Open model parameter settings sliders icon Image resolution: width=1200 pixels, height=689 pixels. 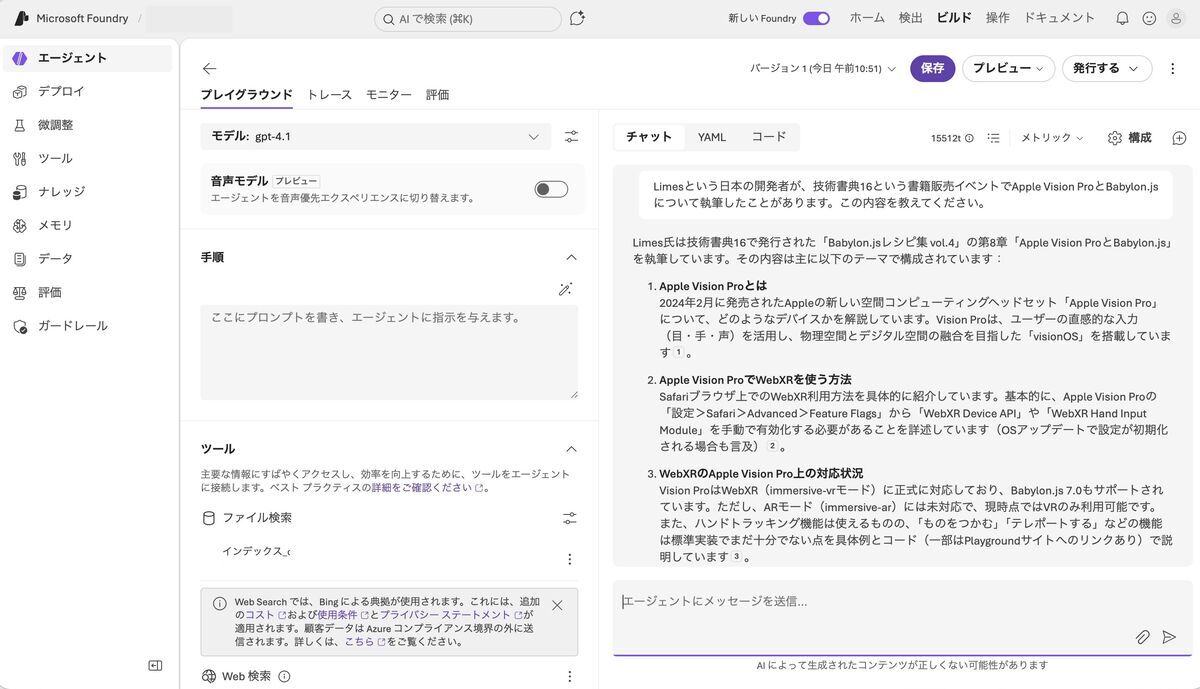tap(571, 136)
